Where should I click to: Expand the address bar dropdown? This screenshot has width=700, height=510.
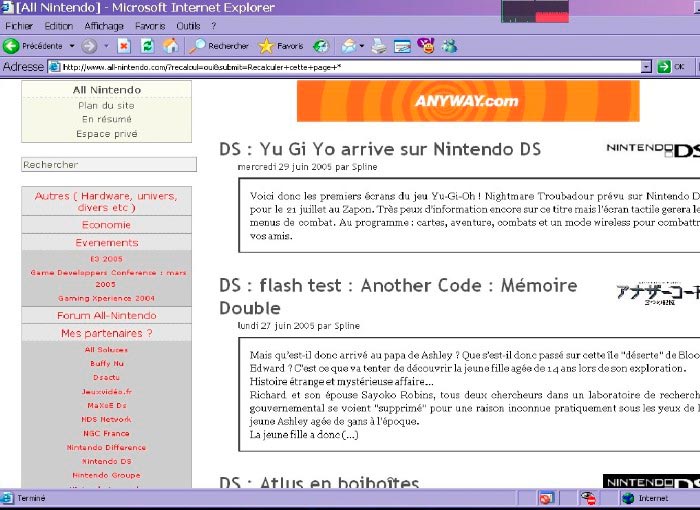point(646,67)
